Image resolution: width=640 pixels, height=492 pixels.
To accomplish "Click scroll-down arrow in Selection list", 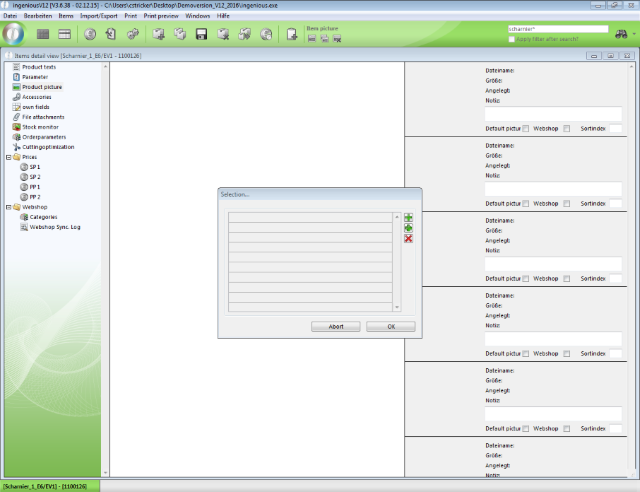I will [397, 307].
